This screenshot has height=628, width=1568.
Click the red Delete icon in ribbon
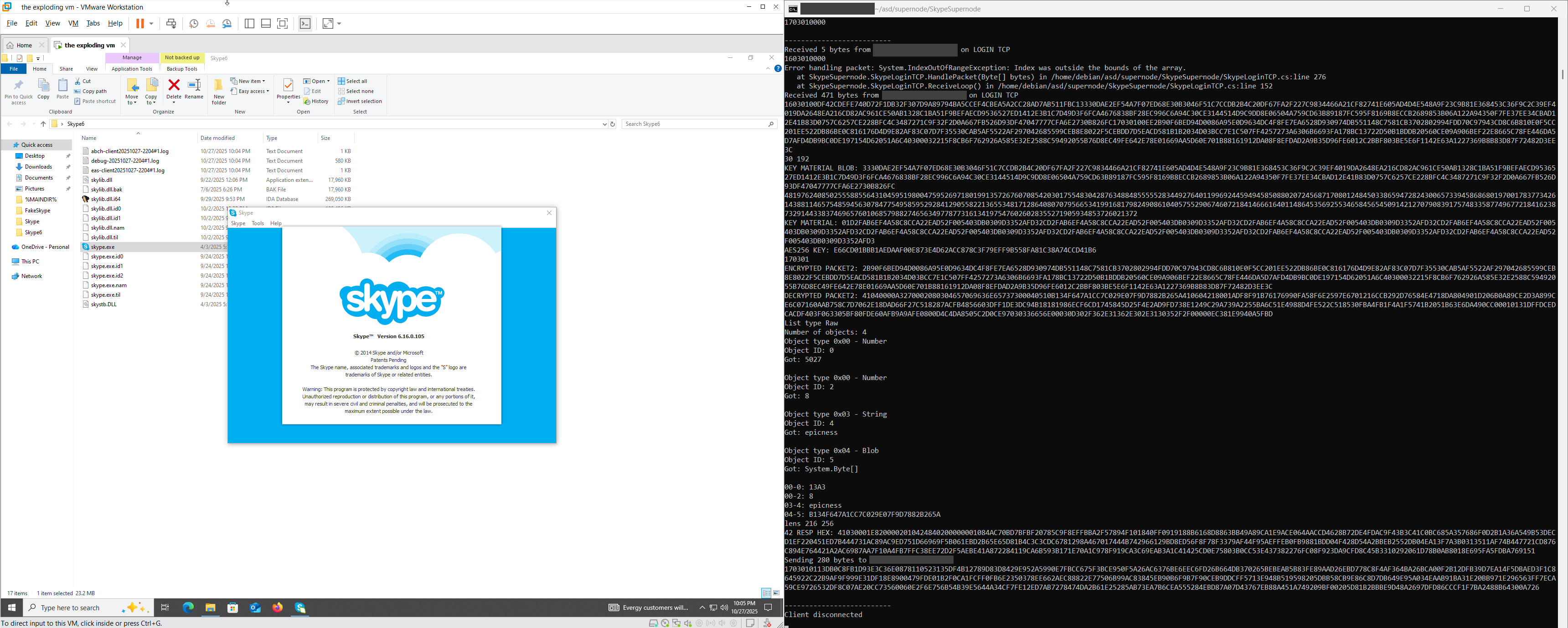tap(174, 89)
